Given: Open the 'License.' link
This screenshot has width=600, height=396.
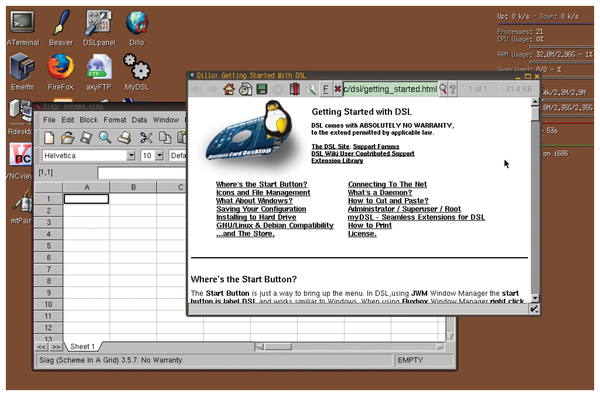Looking at the screenshot, I should (362, 234).
